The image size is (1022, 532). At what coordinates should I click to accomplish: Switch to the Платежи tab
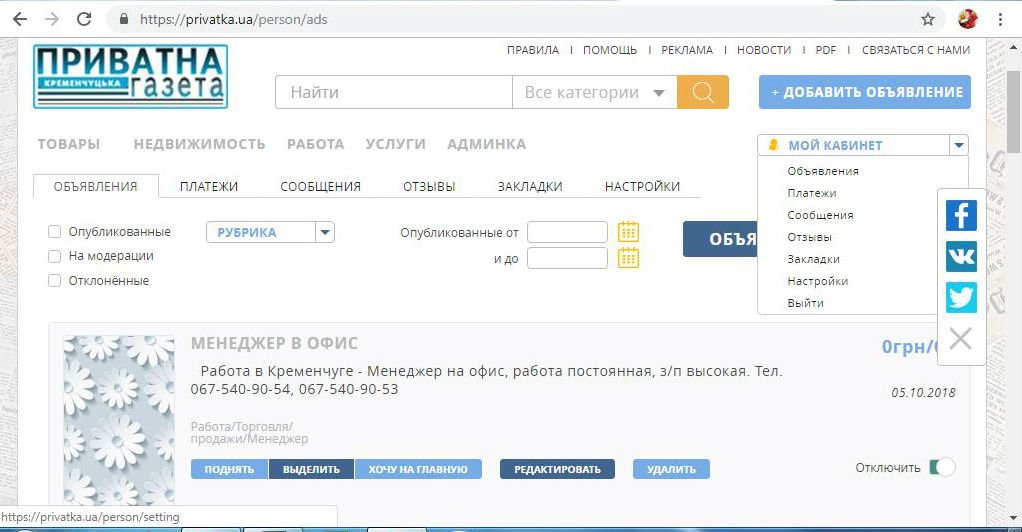pos(209,186)
